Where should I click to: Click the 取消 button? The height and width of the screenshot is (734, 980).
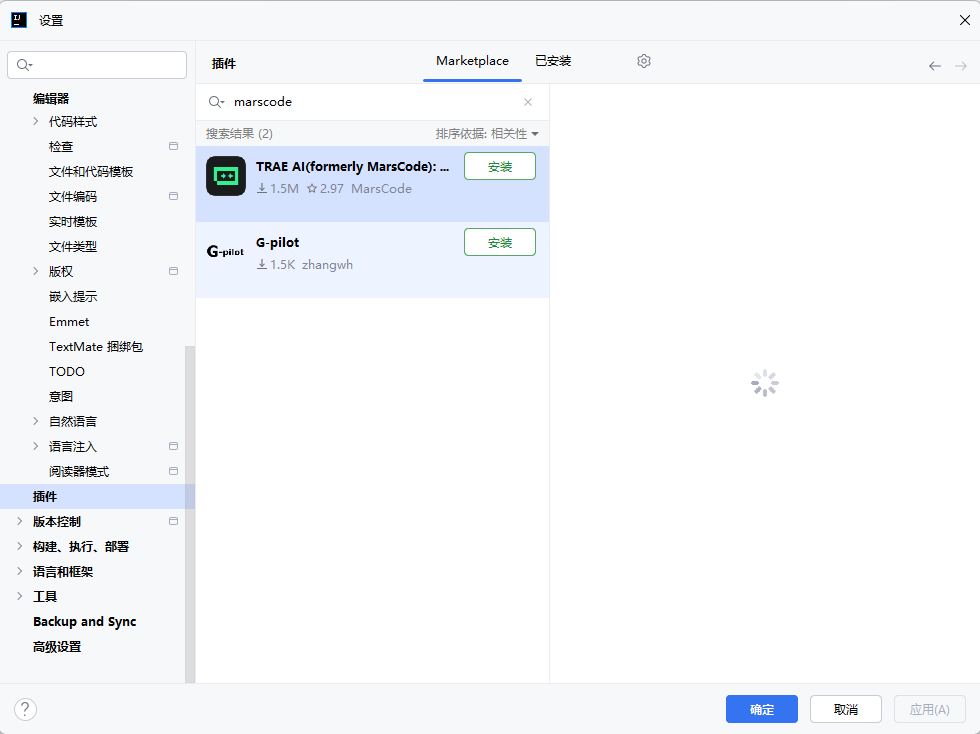[845, 709]
